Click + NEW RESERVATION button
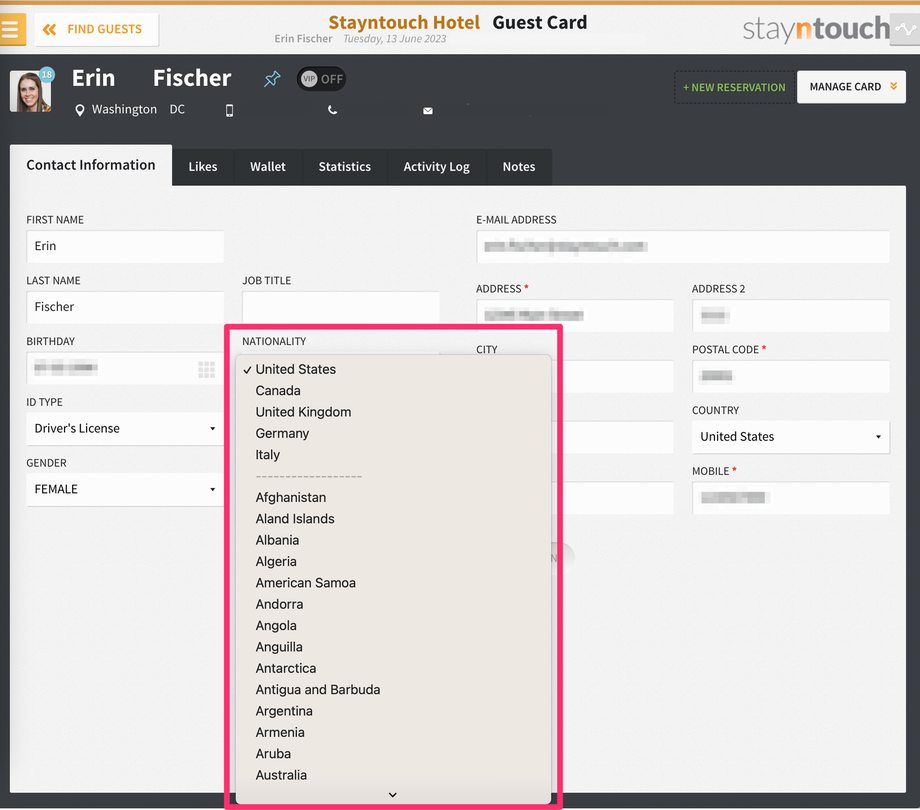920x810 pixels. tap(734, 87)
